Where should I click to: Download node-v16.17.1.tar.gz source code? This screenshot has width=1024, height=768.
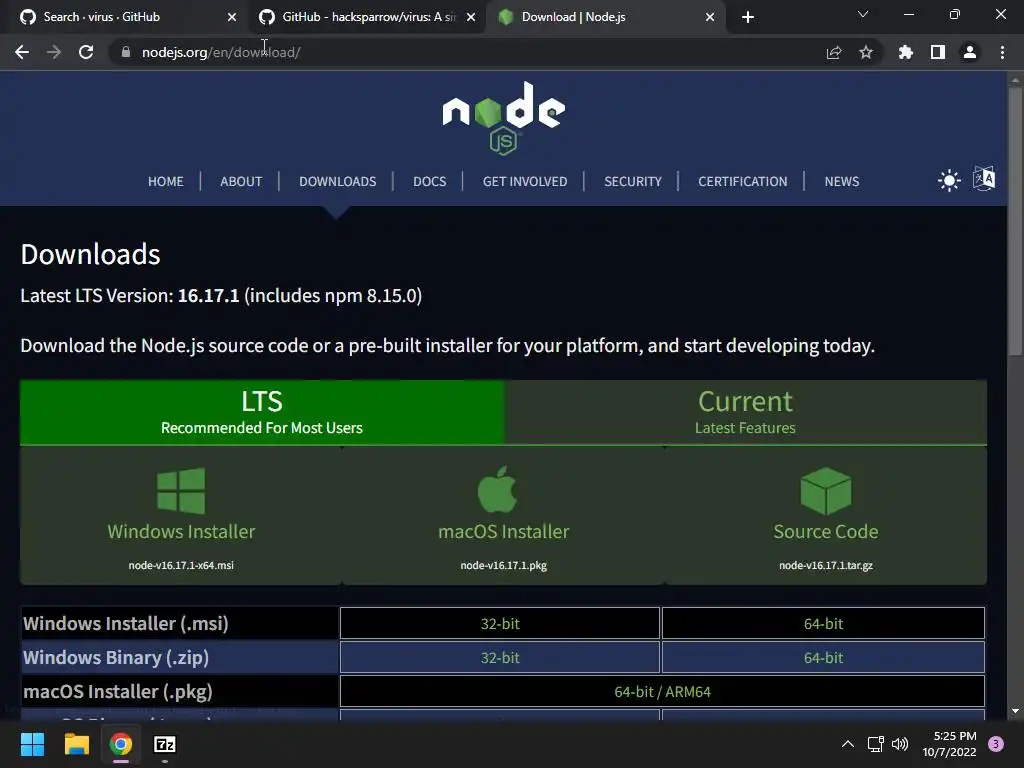coord(825,515)
